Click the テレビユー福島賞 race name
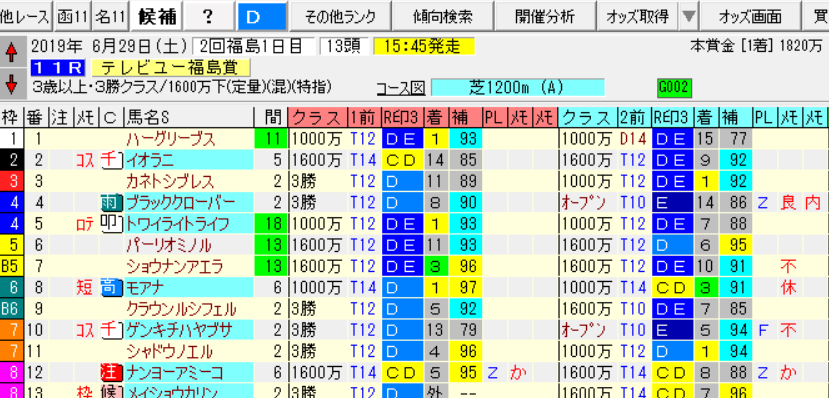Viewport: 829px width, 398px height. [170, 68]
